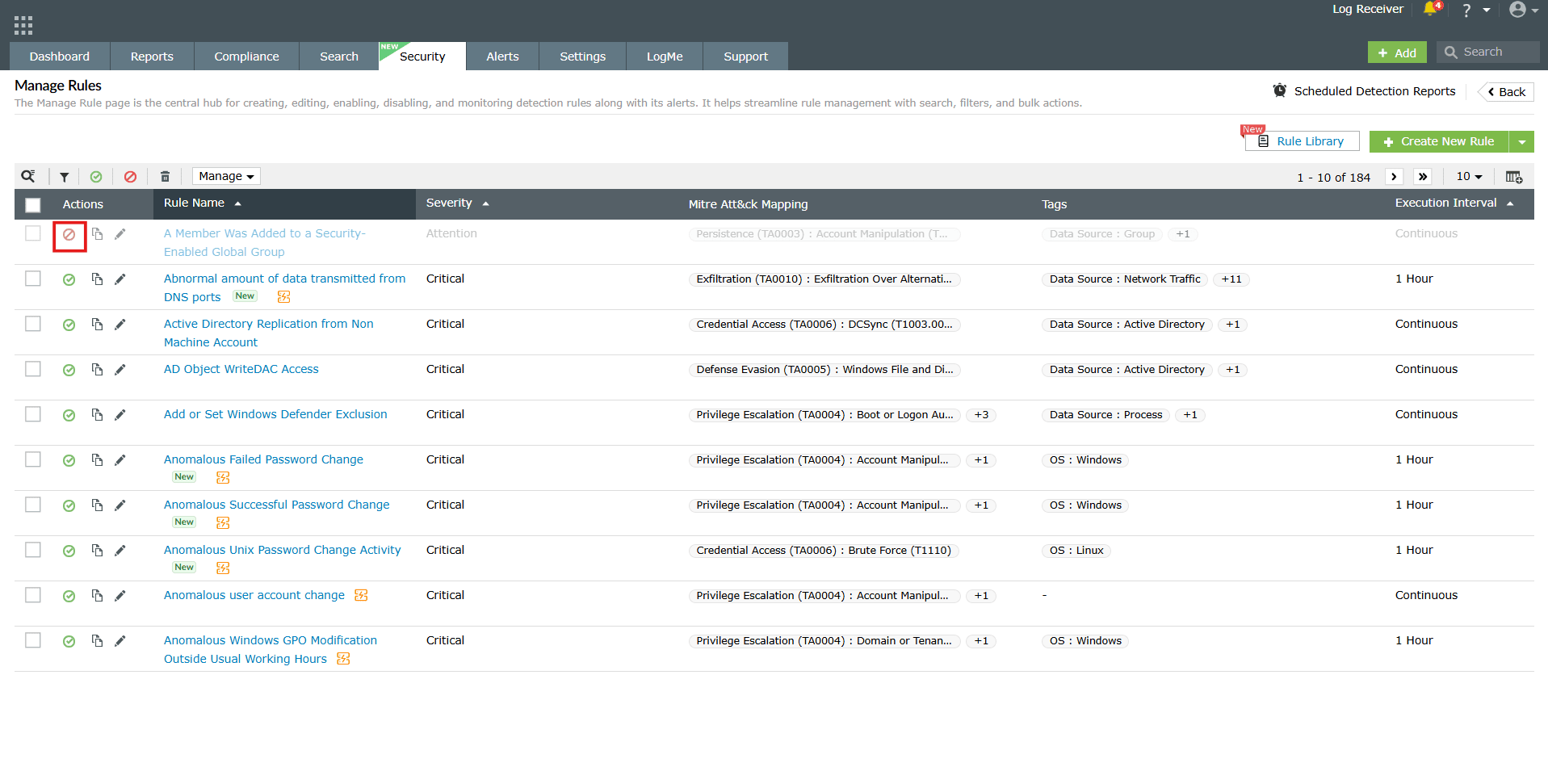Open the page size dropdown showing 10
The image size is (1548, 784).
1469,176
